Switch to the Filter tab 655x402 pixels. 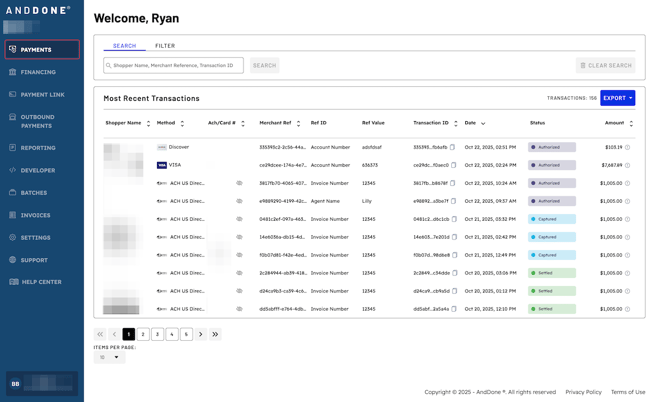165,46
